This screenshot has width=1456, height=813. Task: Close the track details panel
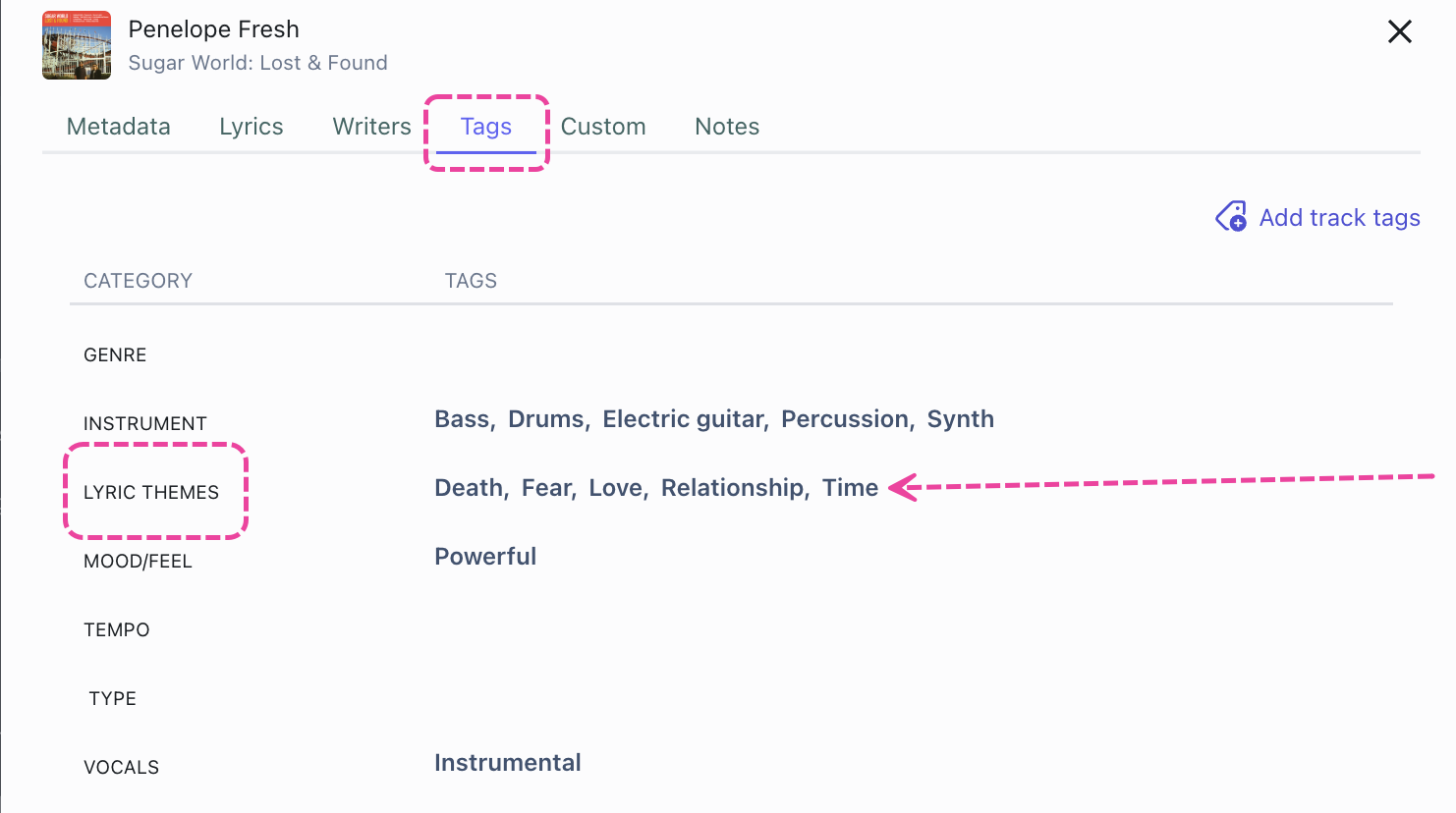[1399, 31]
